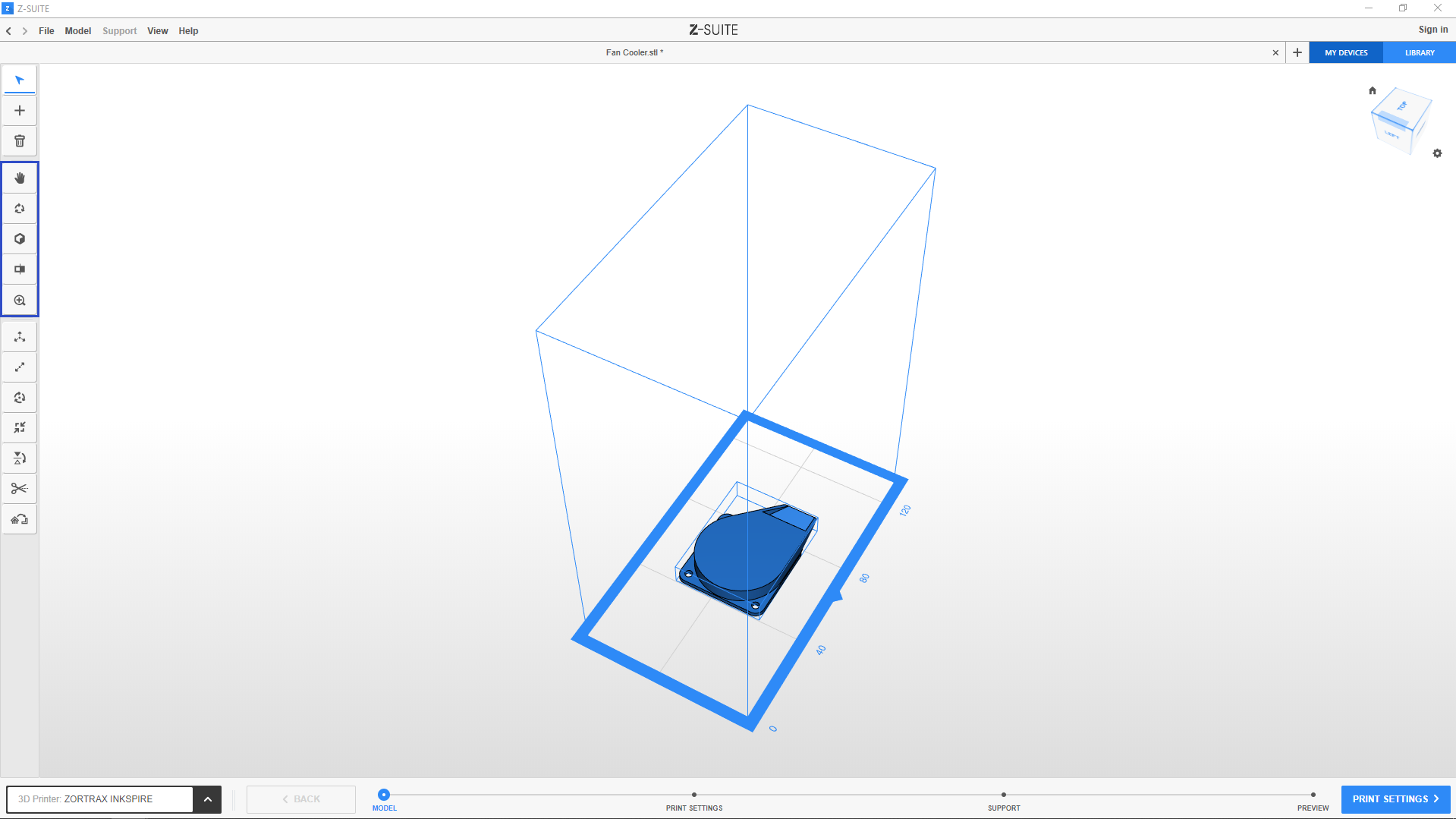Click the PRINT SETTINGS next button

pos(1395,799)
